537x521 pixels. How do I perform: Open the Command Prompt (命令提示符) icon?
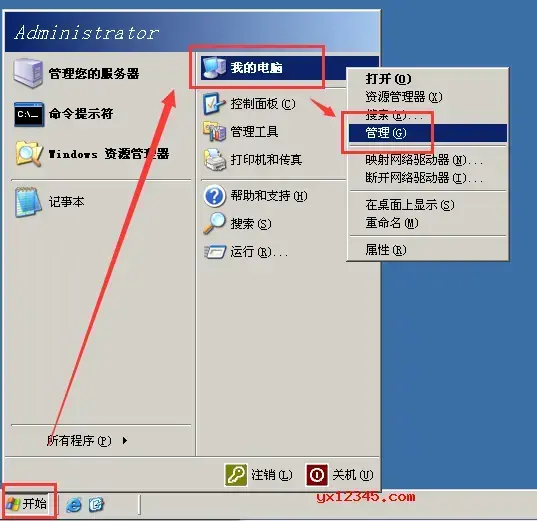pos(29,114)
